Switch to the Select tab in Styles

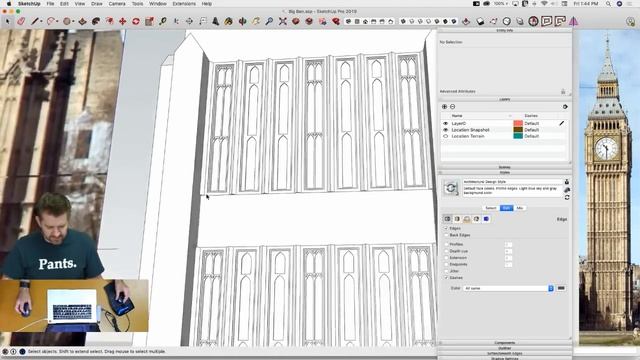coord(491,208)
